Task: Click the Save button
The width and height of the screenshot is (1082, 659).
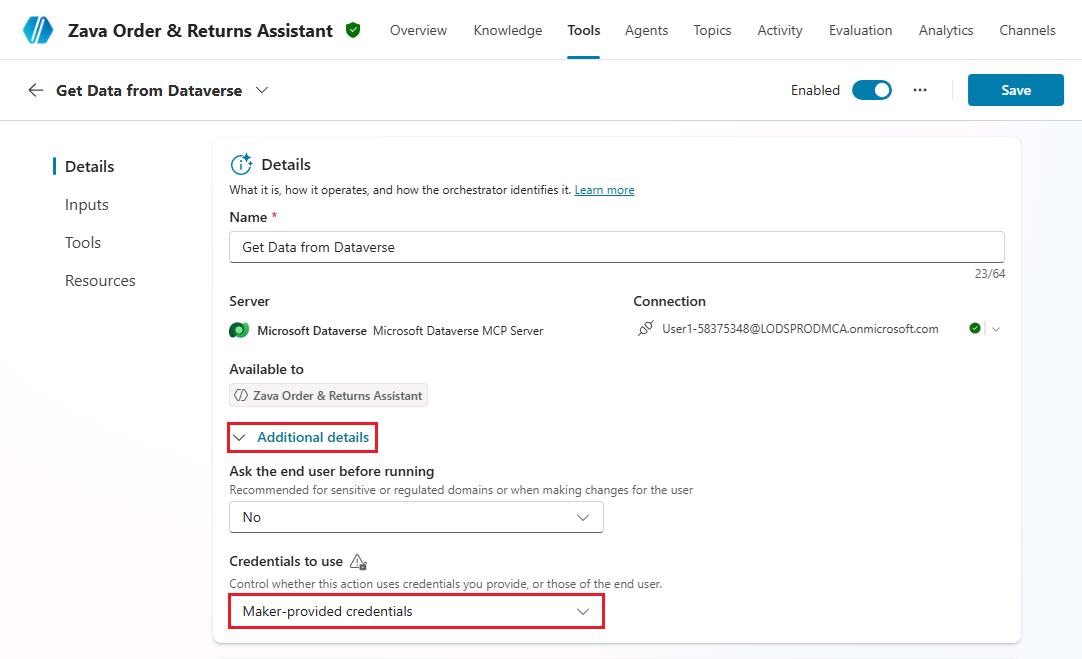Action: (1016, 90)
